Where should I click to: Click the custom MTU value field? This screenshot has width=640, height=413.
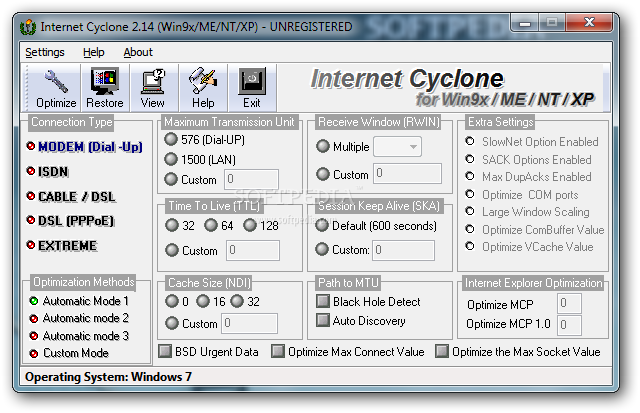[x=251, y=179]
